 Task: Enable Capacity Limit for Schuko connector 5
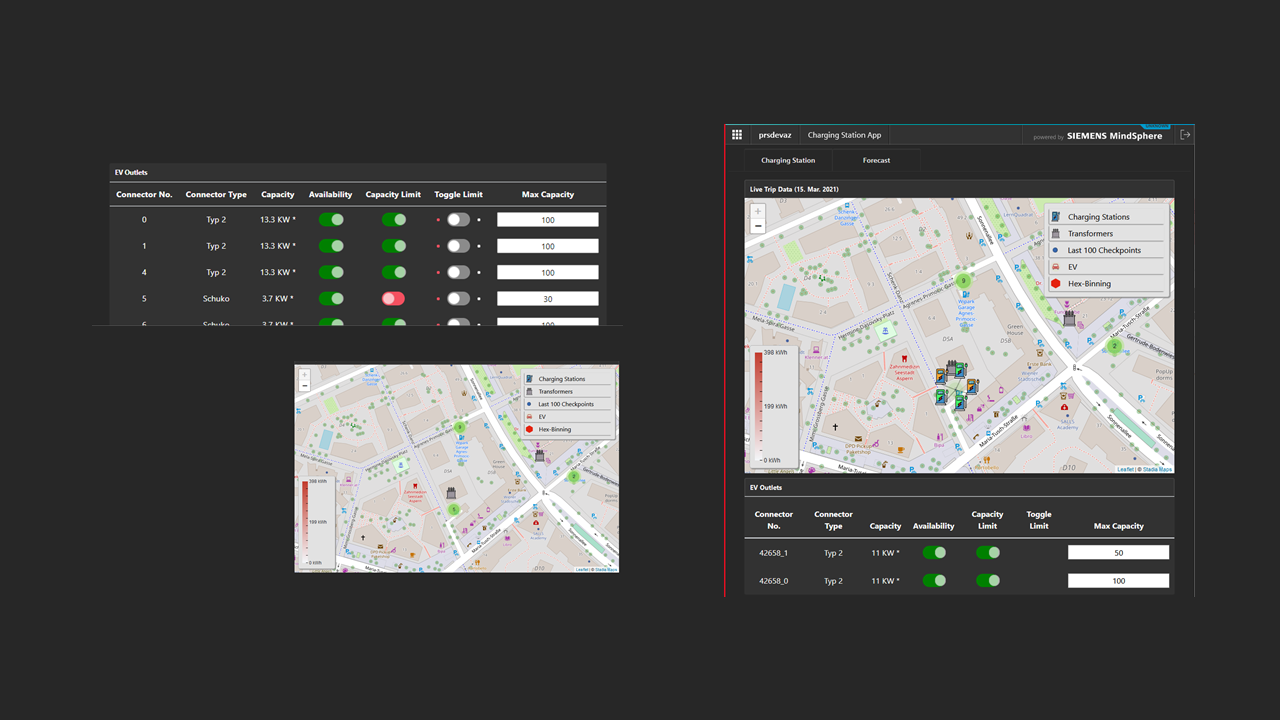pyautogui.click(x=394, y=298)
